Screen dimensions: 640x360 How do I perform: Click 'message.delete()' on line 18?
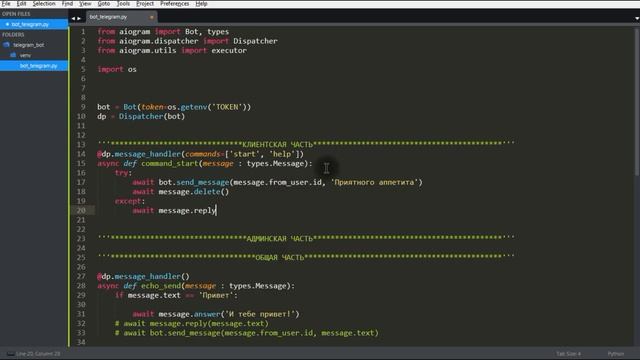coord(193,192)
